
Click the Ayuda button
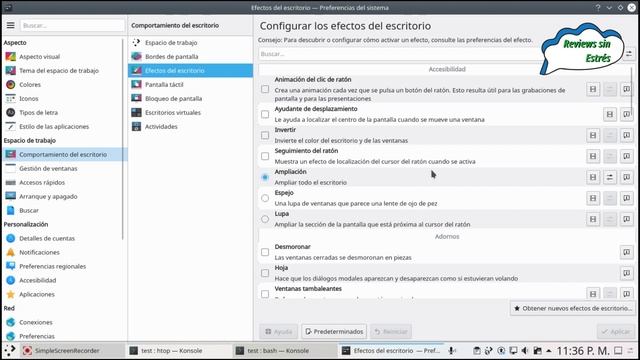(278, 331)
